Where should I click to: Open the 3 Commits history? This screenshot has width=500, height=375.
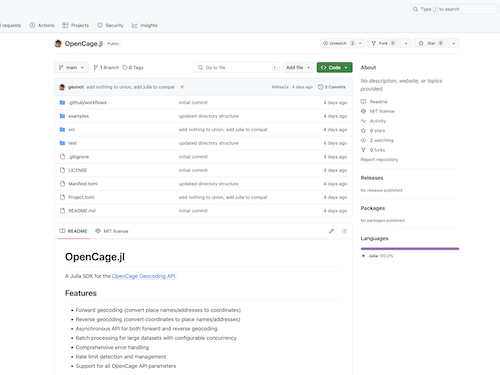click(x=332, y=87)
